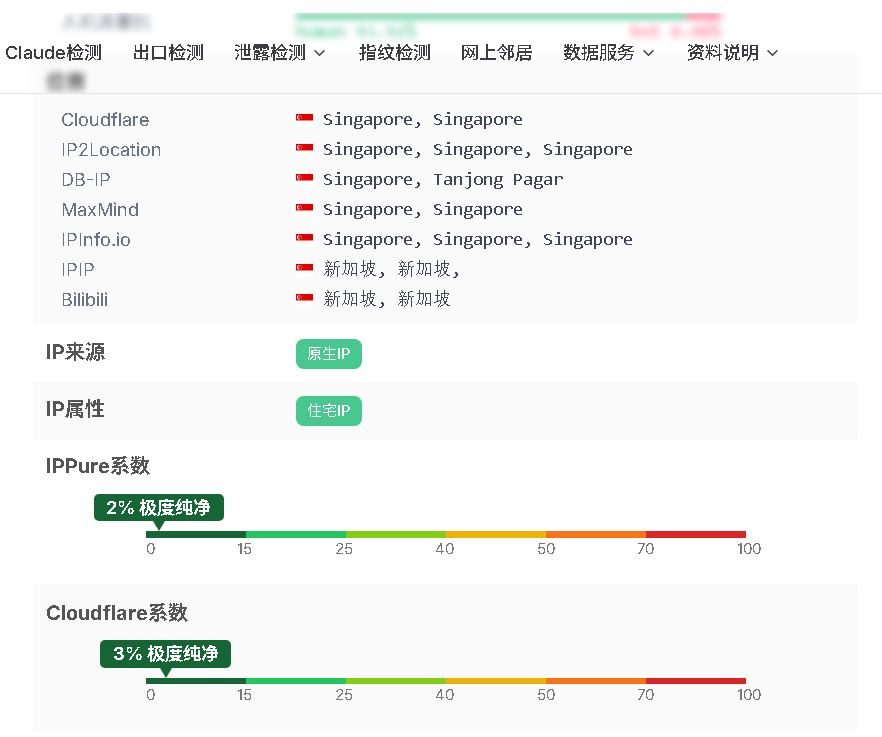The width and height of the screenshot is (882, 737).
Task: Click the Singapore flag in Cloudflare row
Action: pyautogui.click(x=304, y=119)
